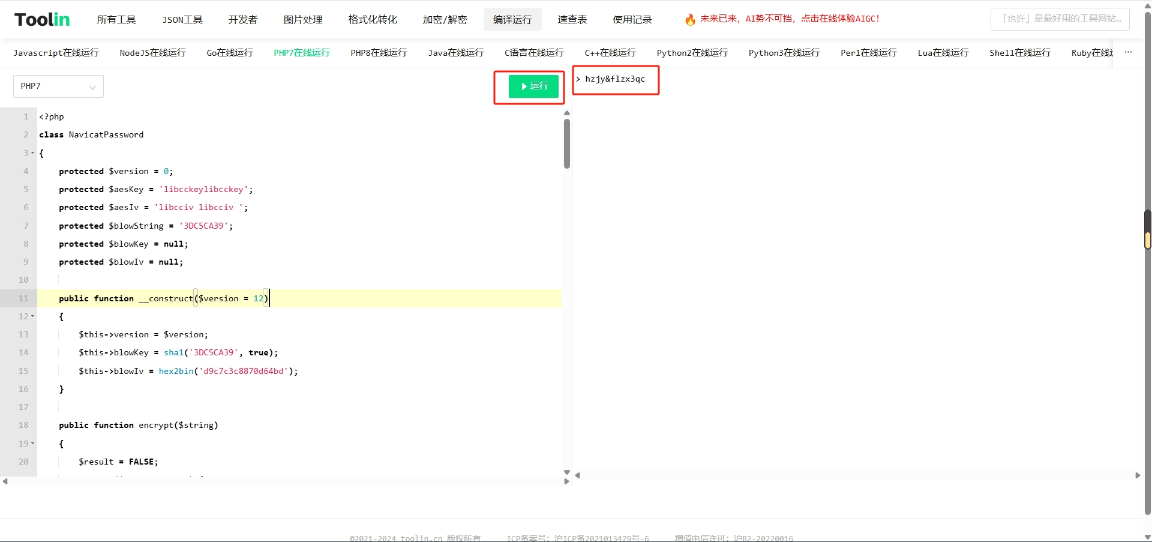Click the code editor vertical scrollbar thumb
The height and width of the screenshot is (542, 1152).
pos(567,142)
